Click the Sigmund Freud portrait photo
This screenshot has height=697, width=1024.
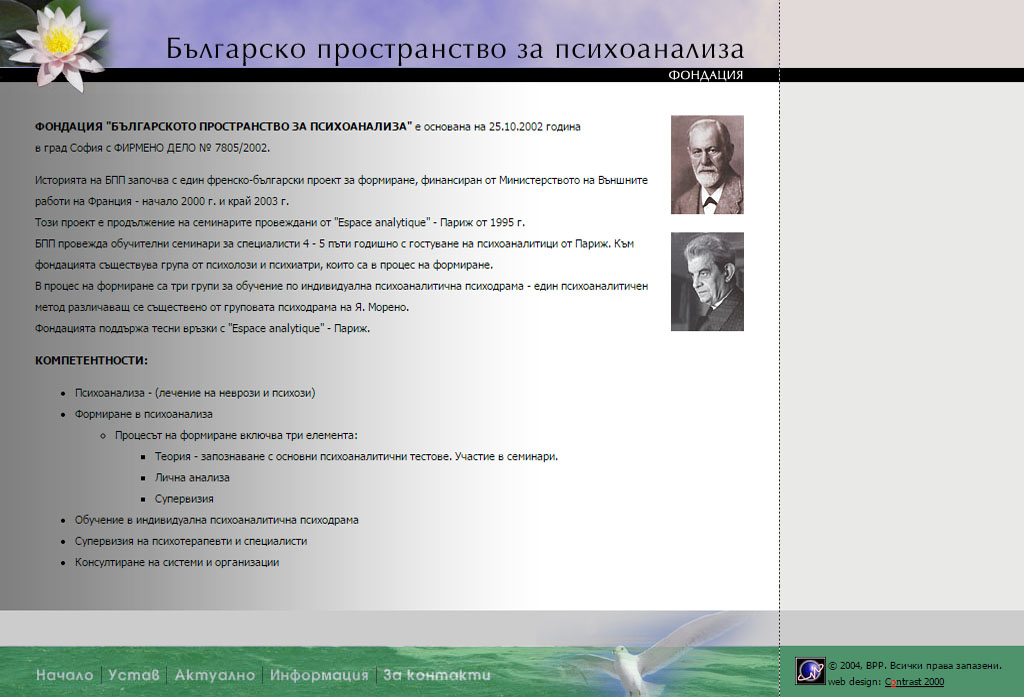(x=707, y=165)
